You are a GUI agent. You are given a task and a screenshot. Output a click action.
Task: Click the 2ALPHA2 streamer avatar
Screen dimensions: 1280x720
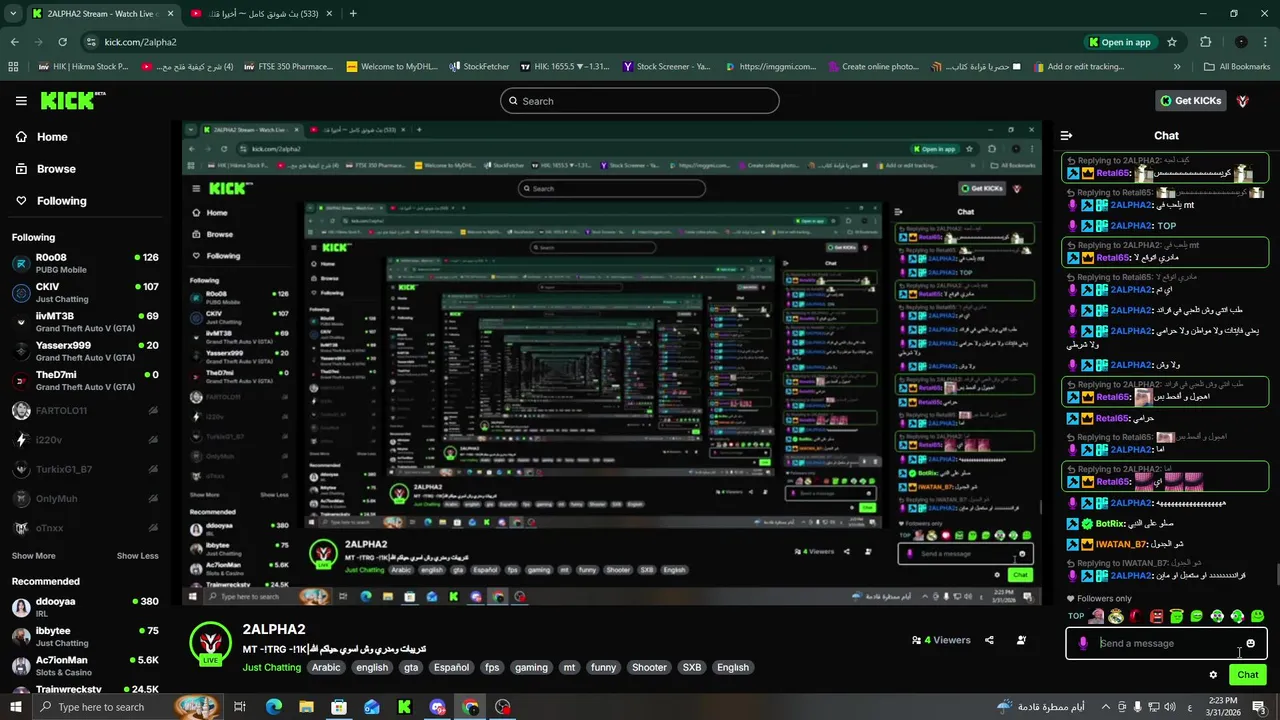point(211,643)
